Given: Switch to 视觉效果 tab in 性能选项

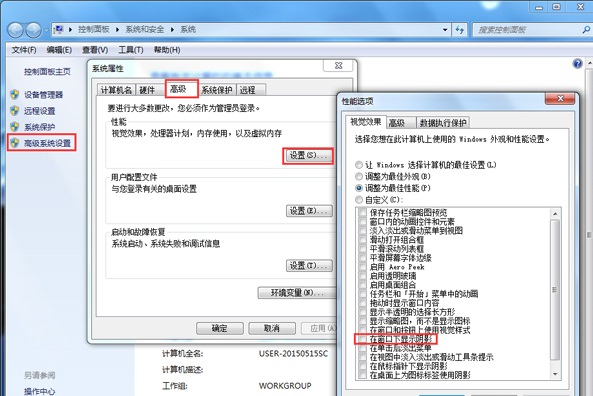Looking at the screenshot, I should tap(365, 122).
